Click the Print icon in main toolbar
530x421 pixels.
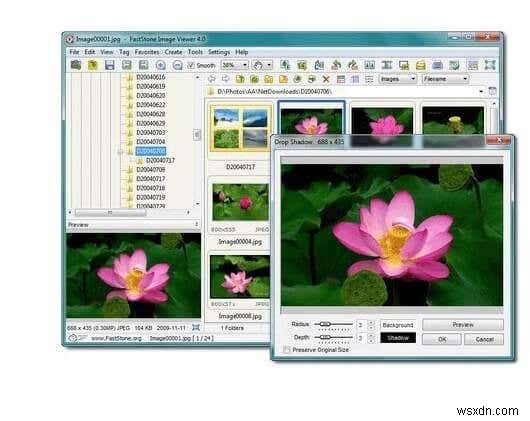pyautogui.click(x=437, y=65)
